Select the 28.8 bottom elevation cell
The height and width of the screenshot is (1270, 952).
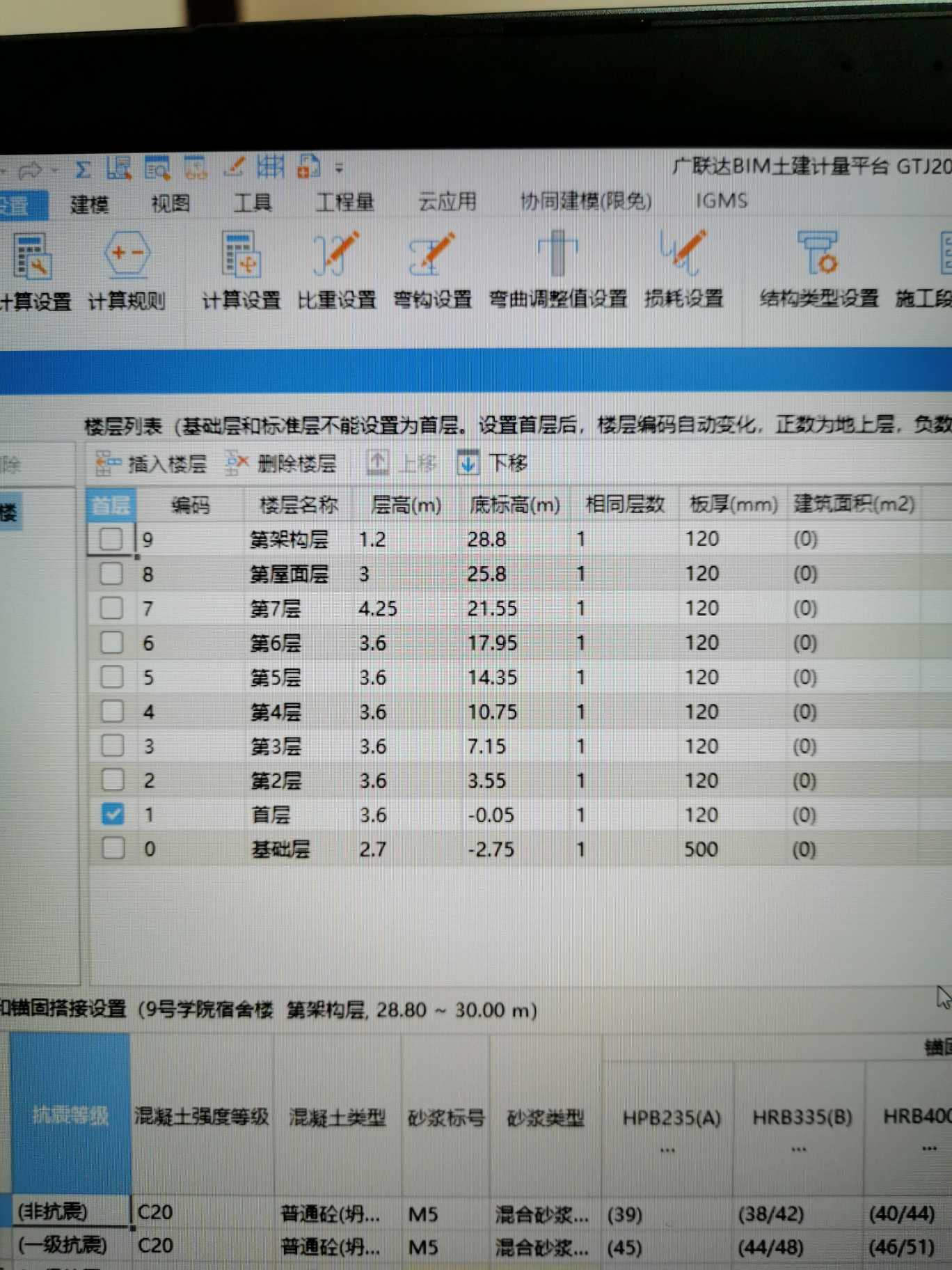515,540
